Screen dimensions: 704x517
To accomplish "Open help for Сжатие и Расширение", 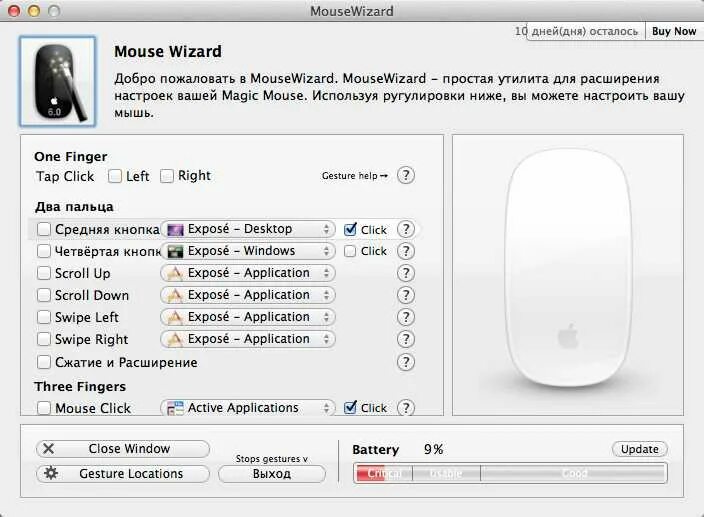I will [x=406, y=362].
